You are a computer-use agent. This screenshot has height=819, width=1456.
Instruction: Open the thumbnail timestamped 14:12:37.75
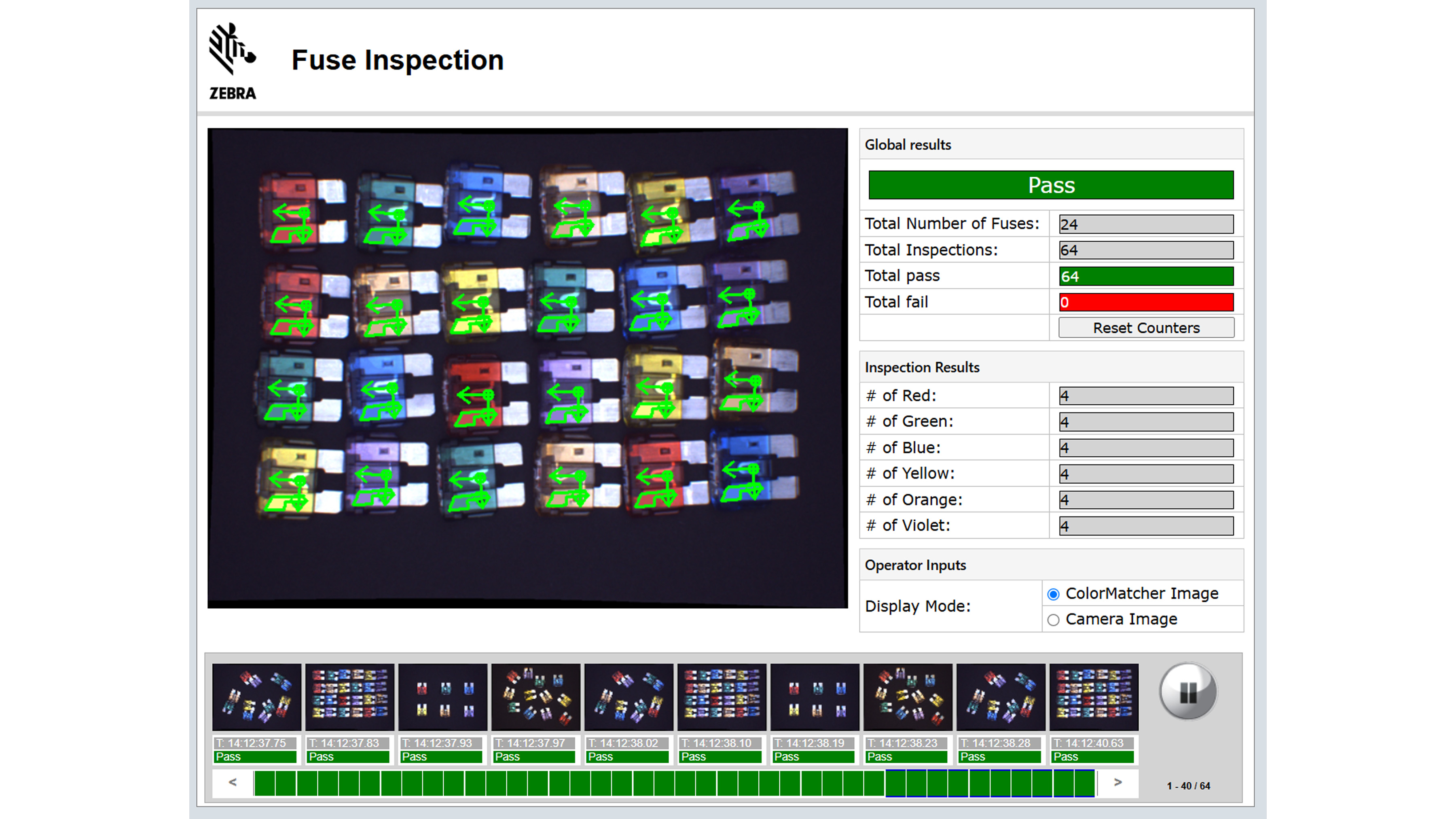tap(256, 696)
